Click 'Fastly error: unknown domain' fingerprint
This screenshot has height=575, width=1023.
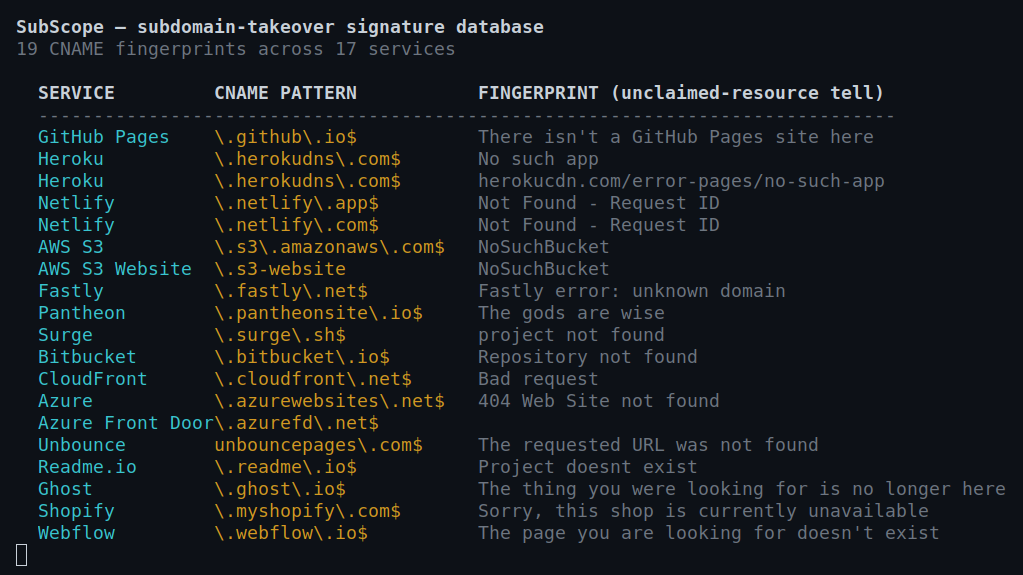(x=632, y=291)
